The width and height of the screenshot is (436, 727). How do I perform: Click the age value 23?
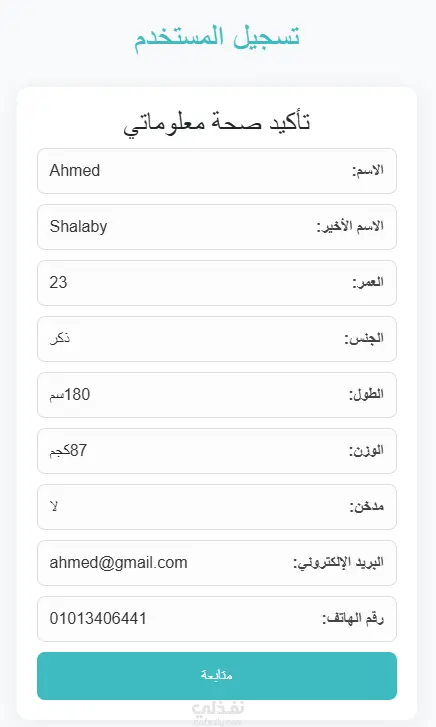pyautogui.click(x=58, y=282)
